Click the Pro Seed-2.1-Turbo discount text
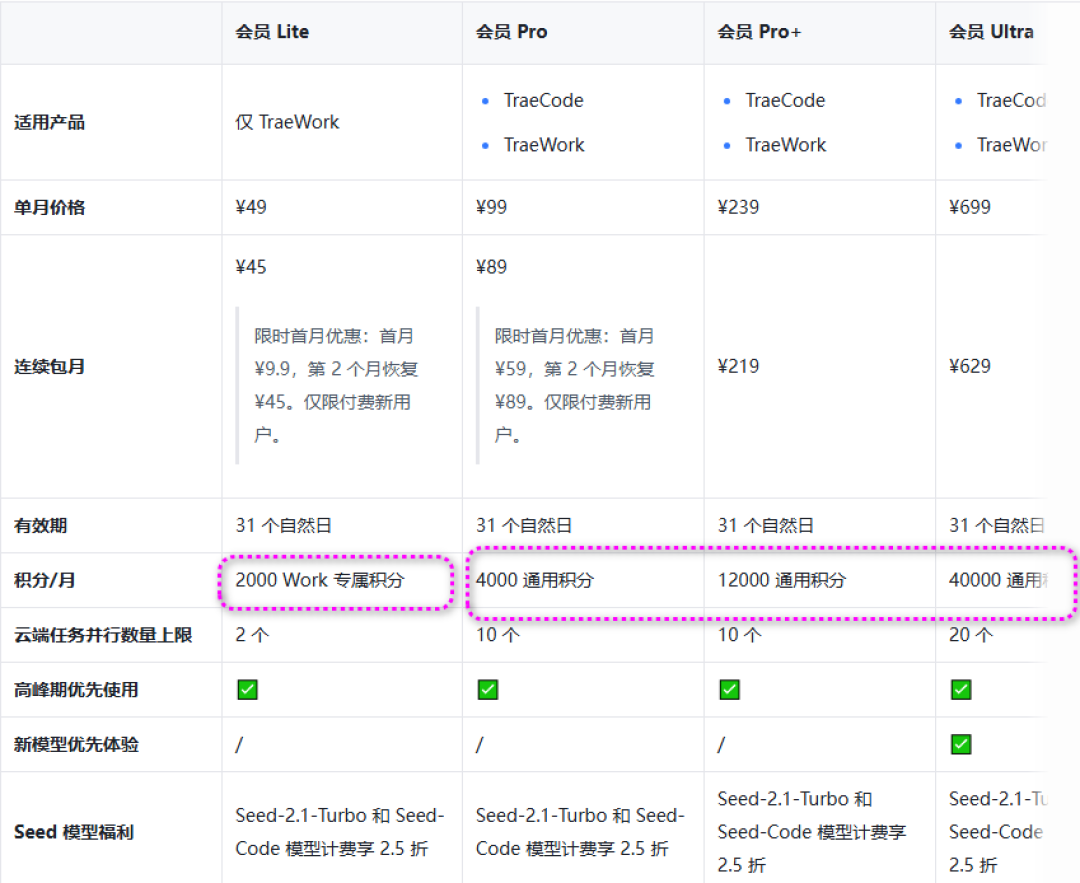1080x883 pixels. (x=581, y=832)
